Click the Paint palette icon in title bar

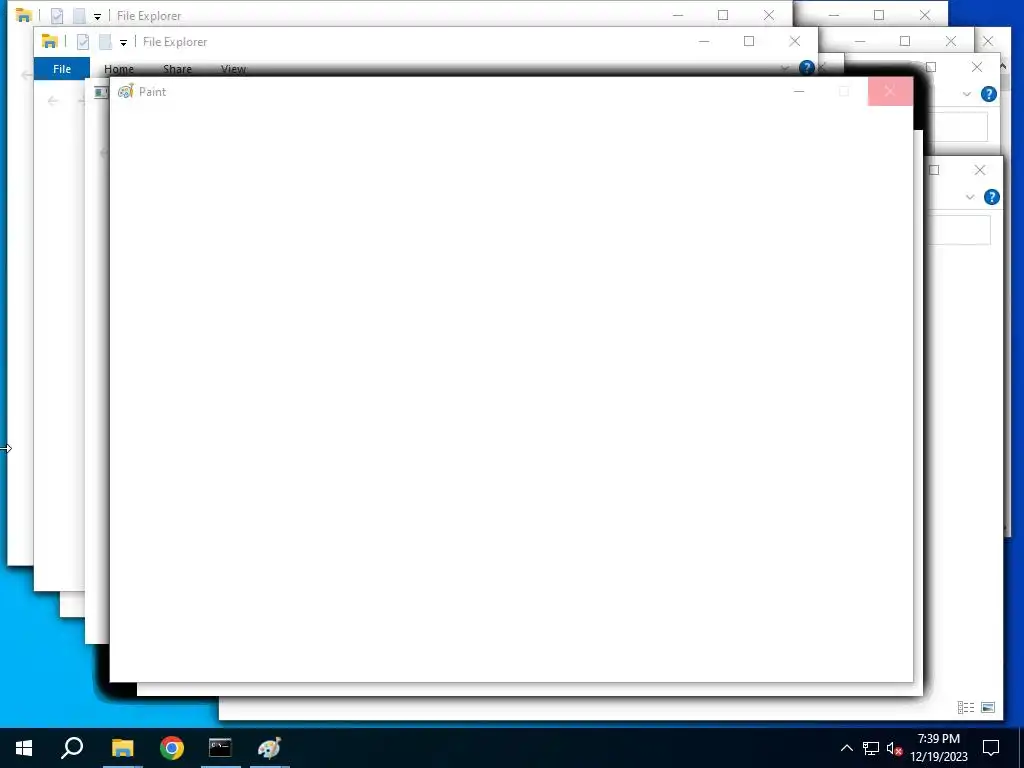coord(125,91)
